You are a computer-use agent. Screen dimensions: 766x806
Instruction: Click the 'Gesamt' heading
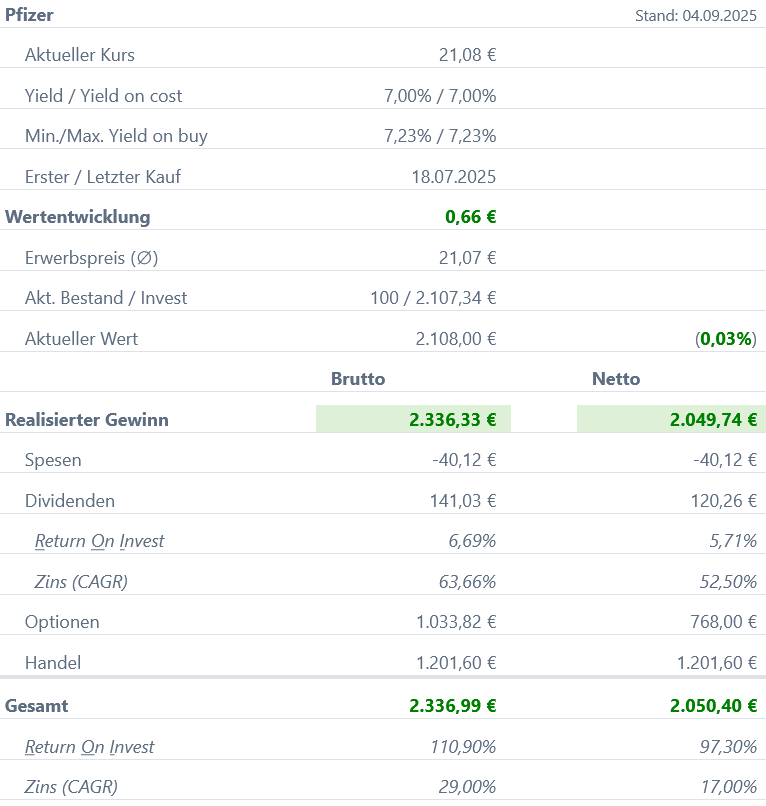(37, 706)
